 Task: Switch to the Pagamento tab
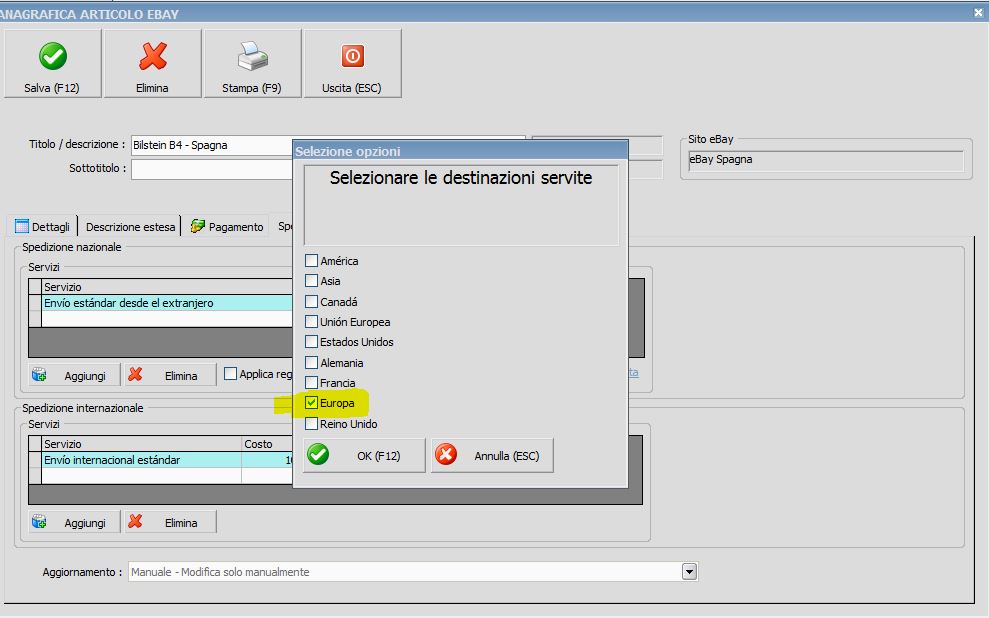point(227,226)
